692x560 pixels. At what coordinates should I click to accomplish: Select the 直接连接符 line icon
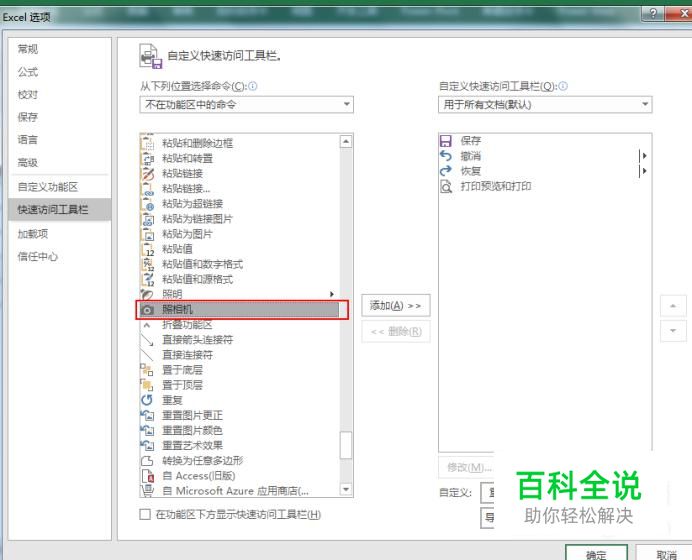click(147, 355)
